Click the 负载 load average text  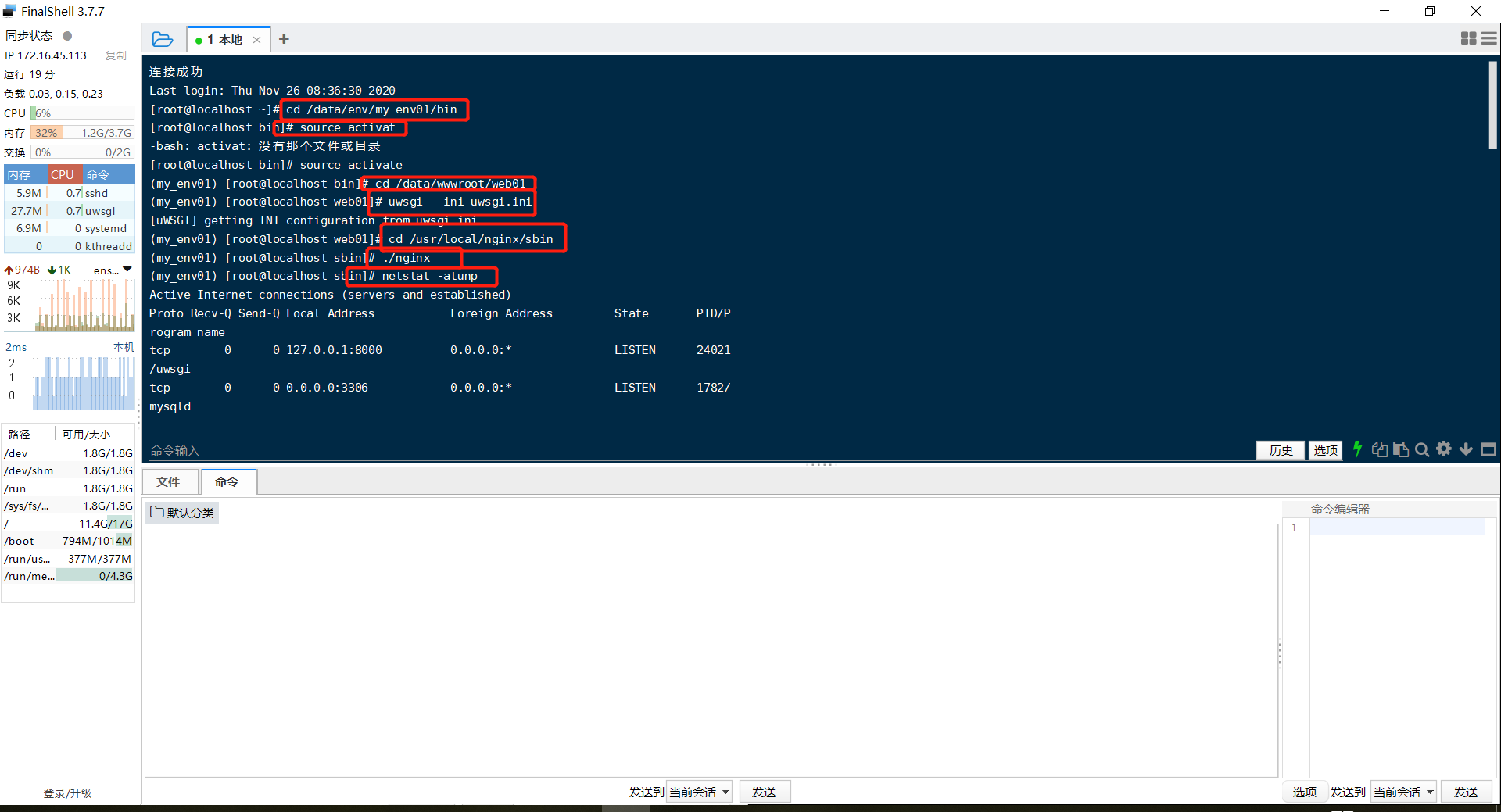(53, 94)
